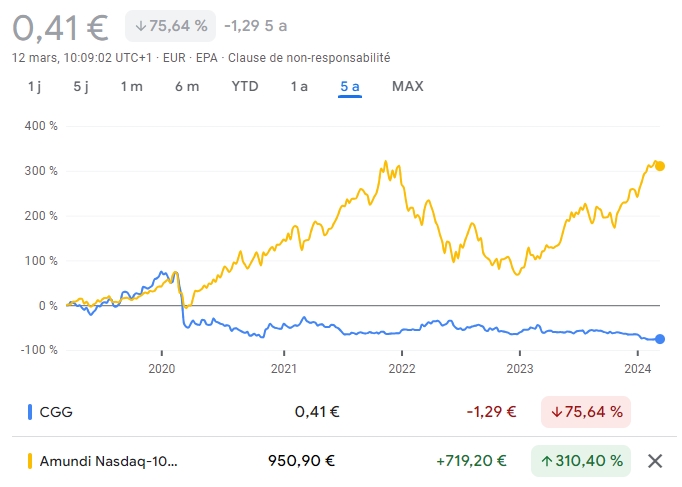Click the blue CGG legend color bar
The height and width of the screenshot is (487, 682).
(30, 411)
